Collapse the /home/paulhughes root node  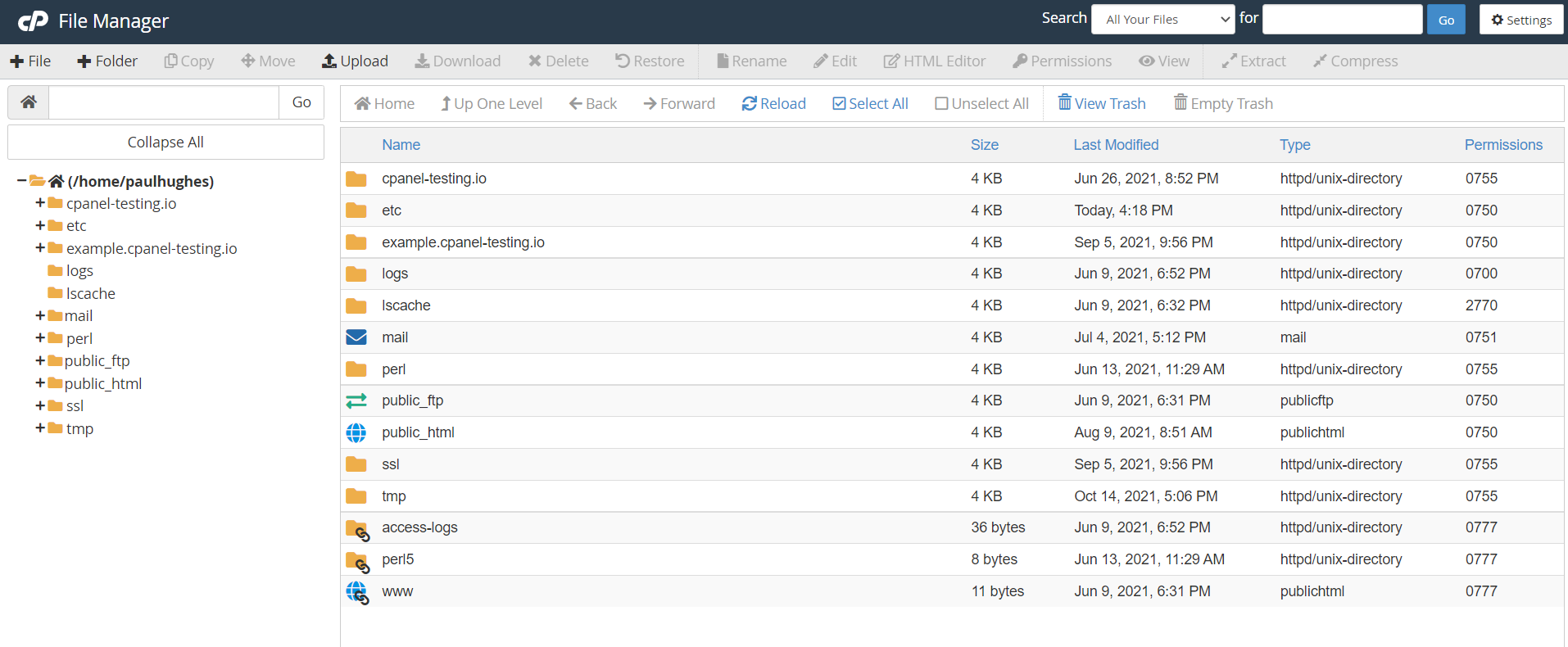pyautogui.click(x=21, y=181)
